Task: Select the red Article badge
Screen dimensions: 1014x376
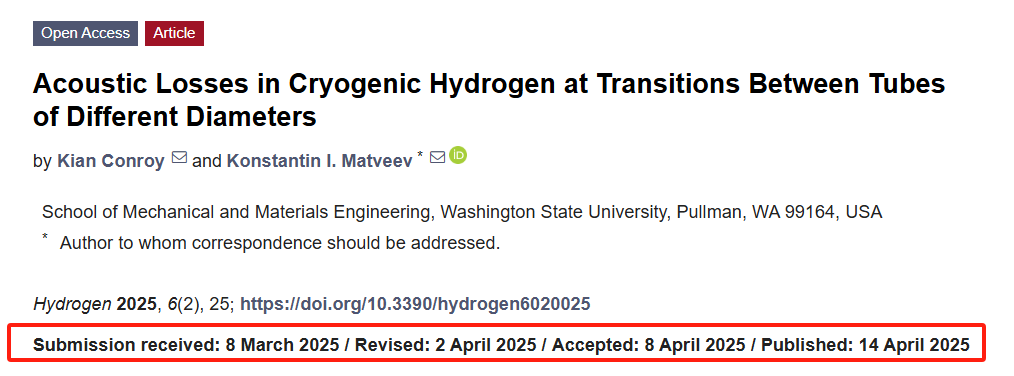Action: pos(174,33)
